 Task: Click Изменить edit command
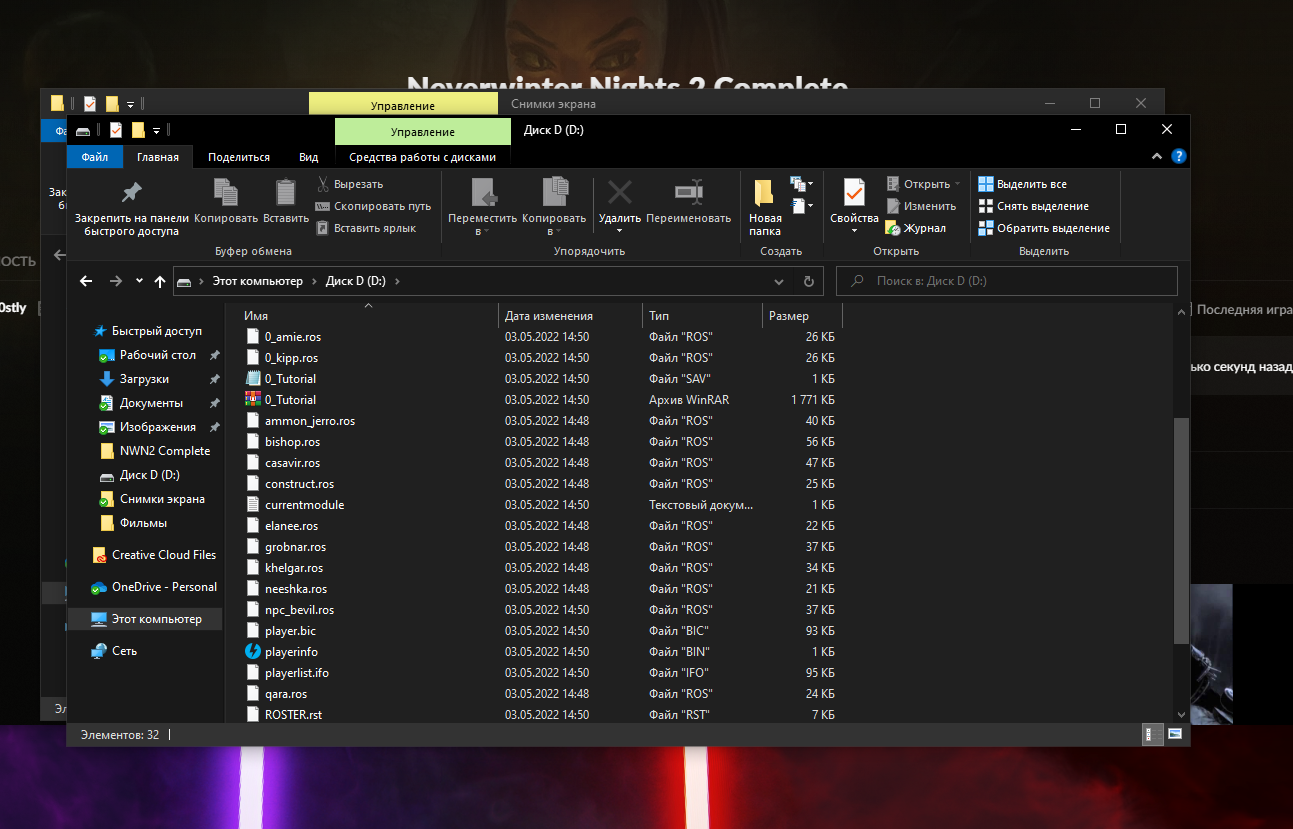pos(921,206)
